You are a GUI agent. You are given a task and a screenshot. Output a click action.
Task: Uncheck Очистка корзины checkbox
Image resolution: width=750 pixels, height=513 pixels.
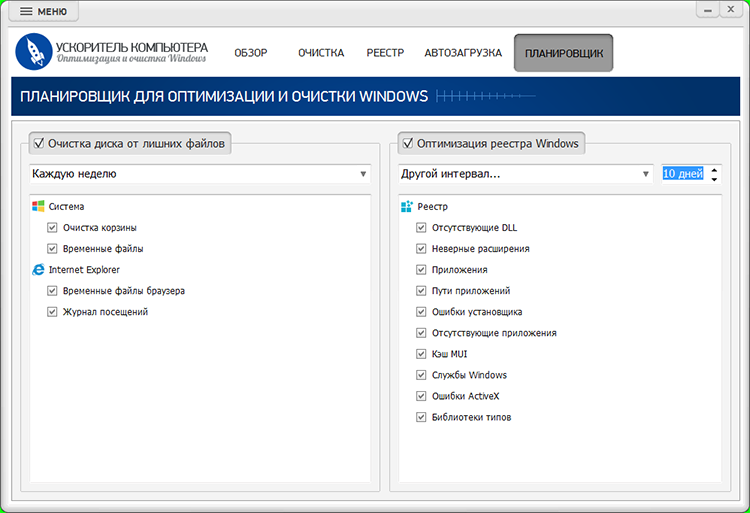click(52, 228)
